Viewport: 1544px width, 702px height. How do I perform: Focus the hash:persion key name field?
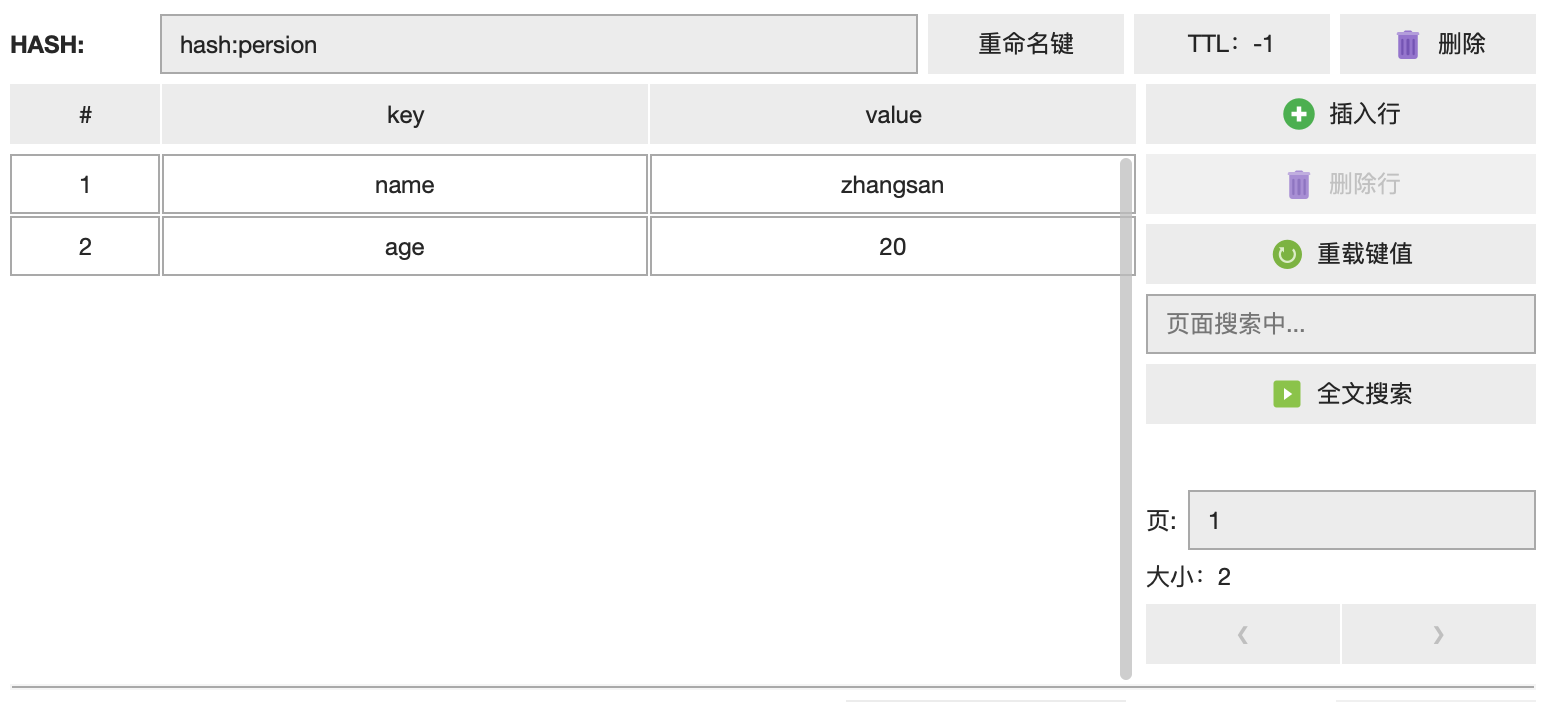pyautogui.click(x=538, y=44)
